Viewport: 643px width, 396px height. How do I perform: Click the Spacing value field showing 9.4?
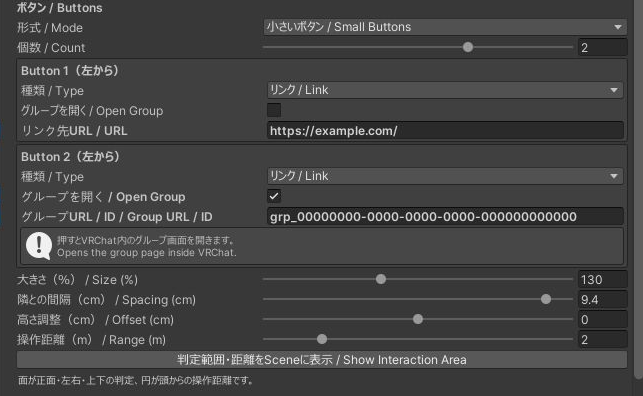click(602, 300)
